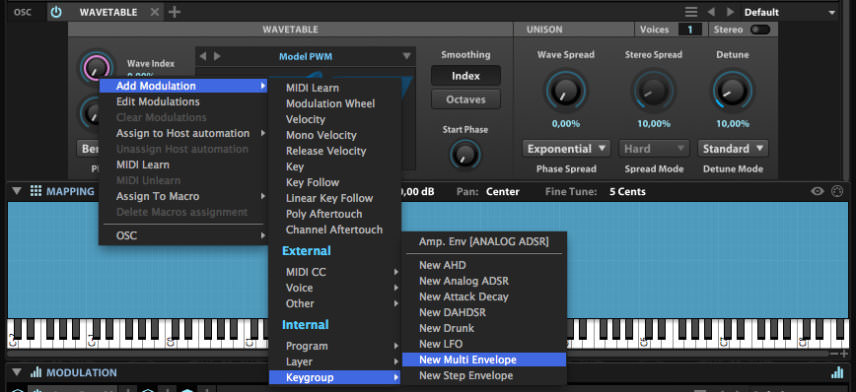Click the MODULATION bars icon on left
This screenshot has height=392, width=856.
(x=36, y=372)
